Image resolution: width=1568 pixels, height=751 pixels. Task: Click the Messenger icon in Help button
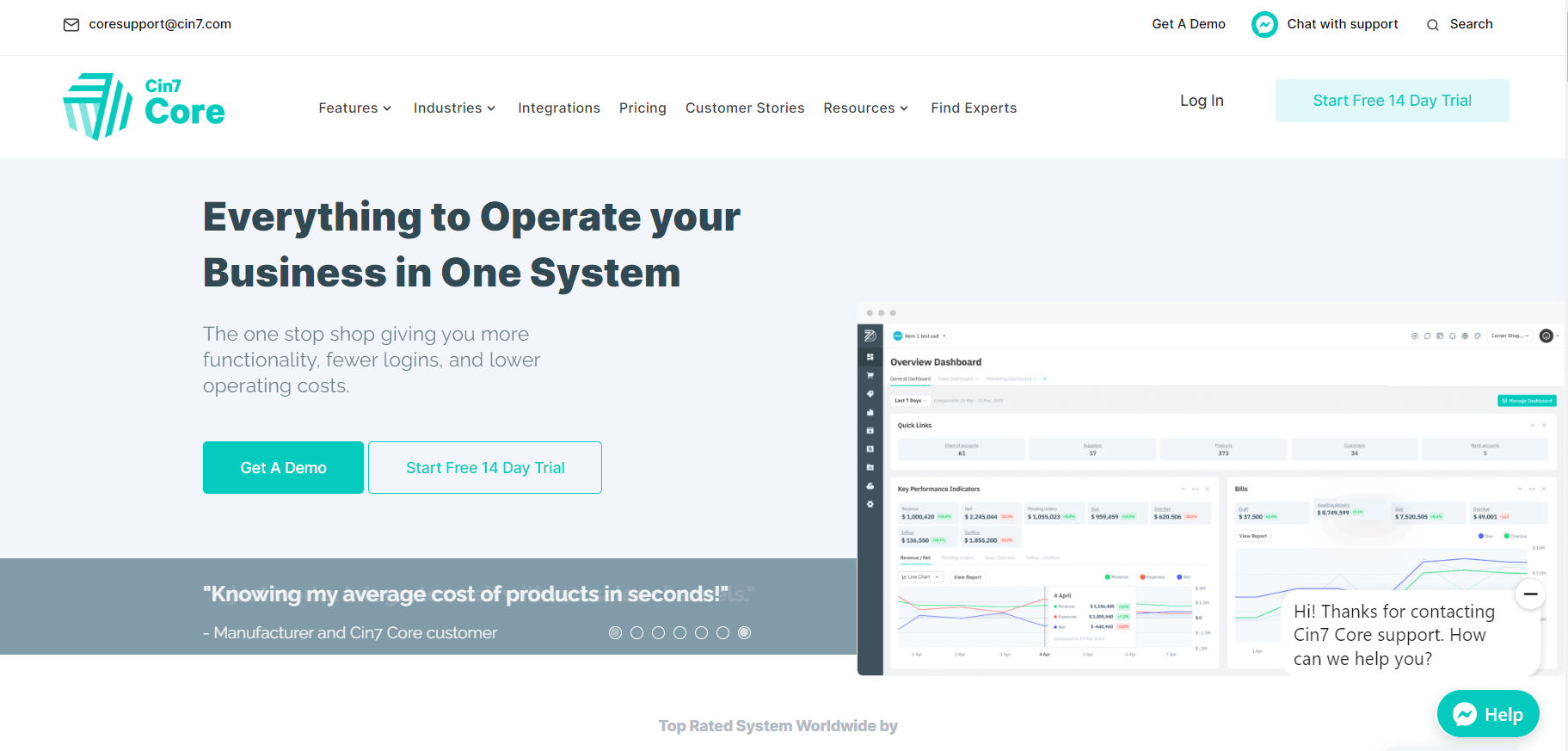(x=1465, y=714)
